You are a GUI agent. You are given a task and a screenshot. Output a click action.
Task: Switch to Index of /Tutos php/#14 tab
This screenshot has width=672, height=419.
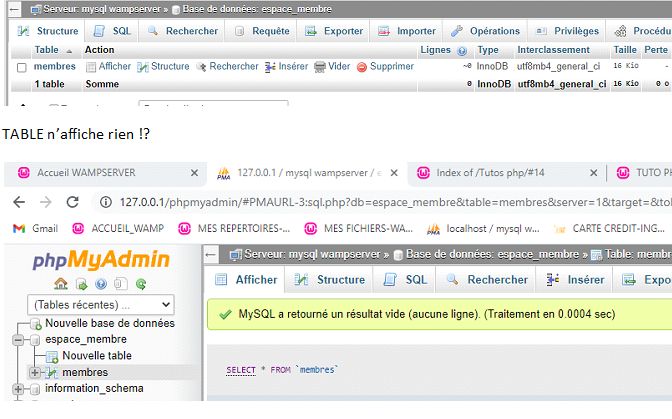(490, 173)
